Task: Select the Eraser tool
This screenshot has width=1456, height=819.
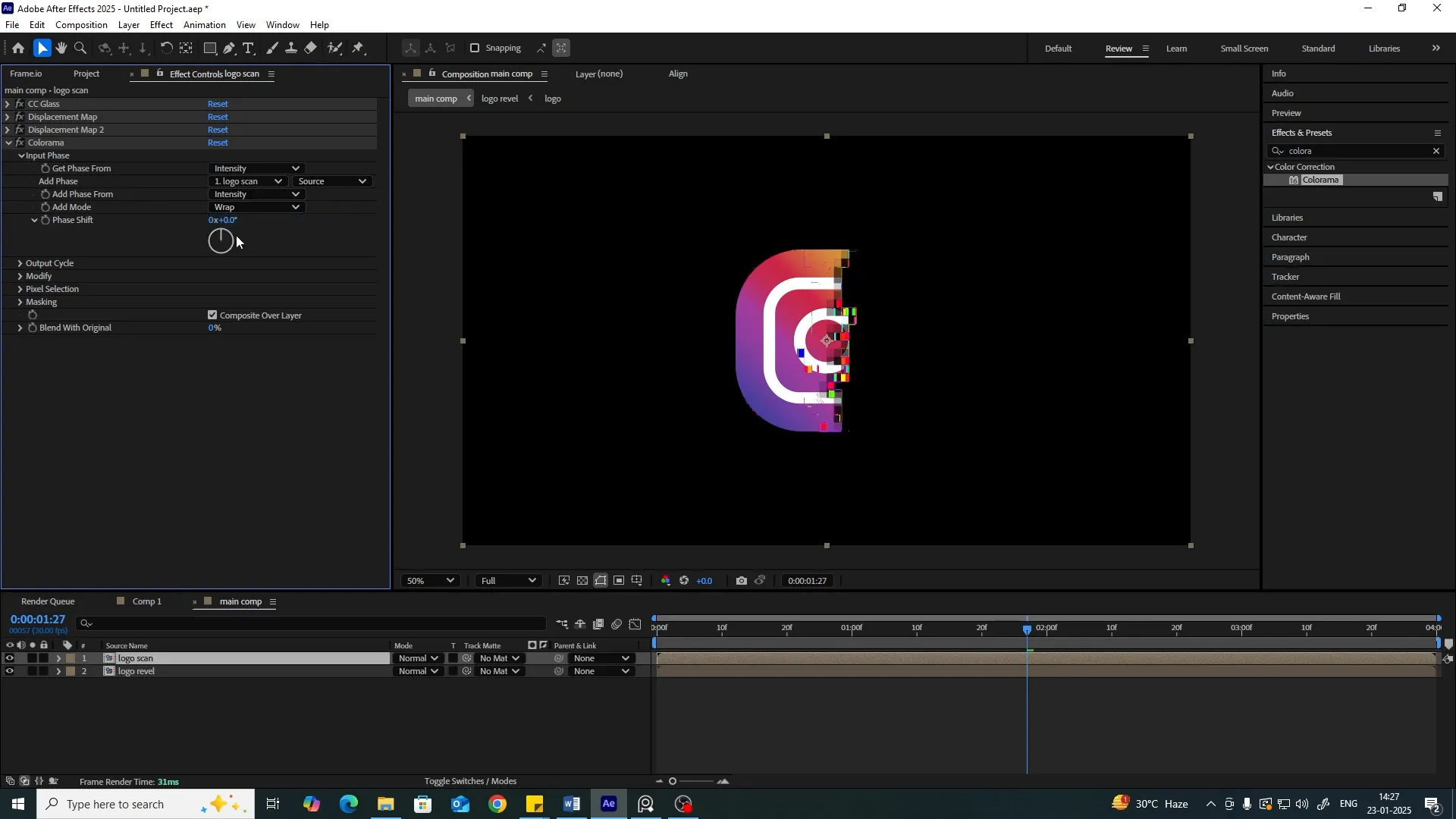Action: pos(311,48)
